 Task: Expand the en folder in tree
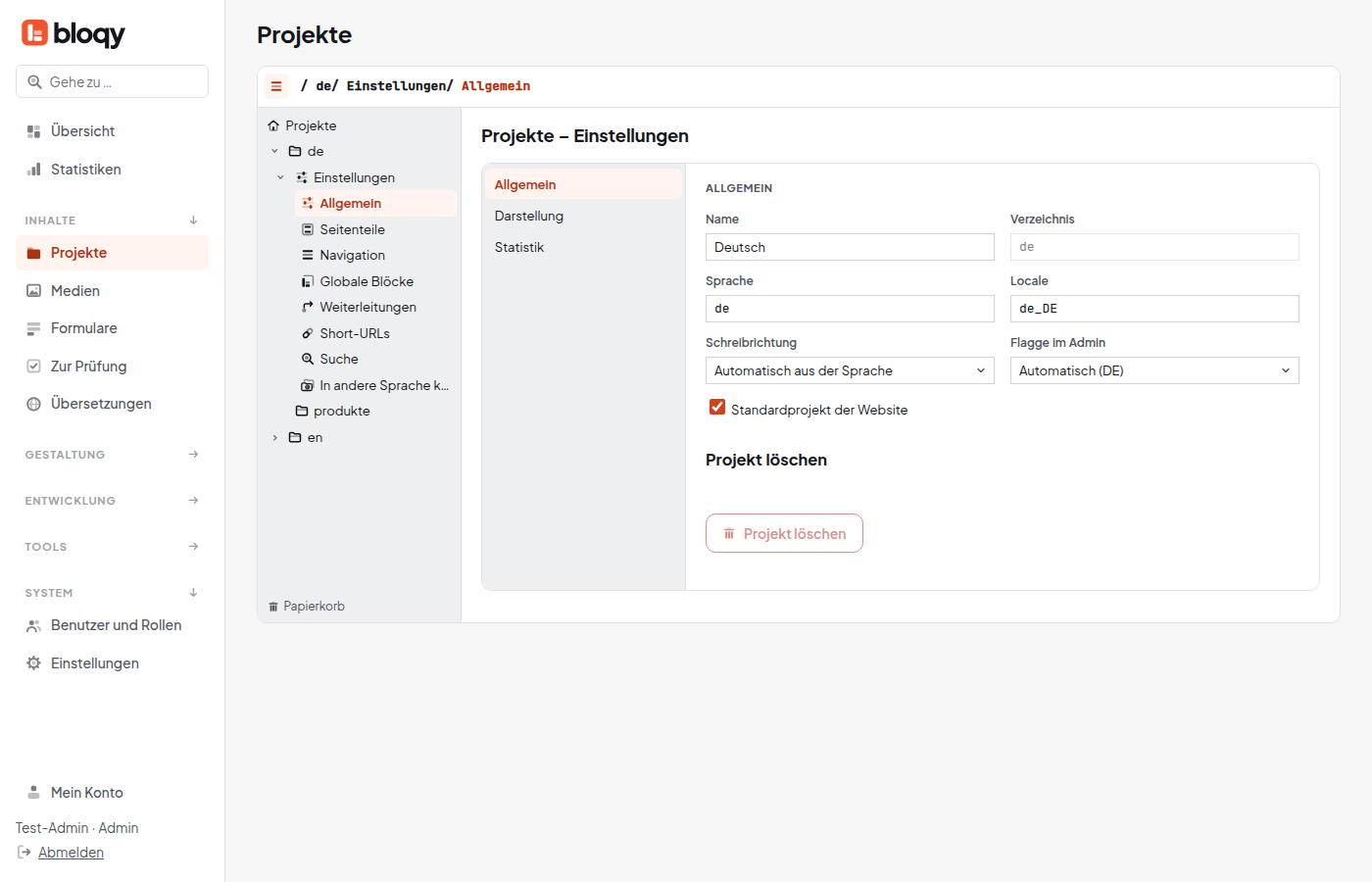(x=275, y=438)
